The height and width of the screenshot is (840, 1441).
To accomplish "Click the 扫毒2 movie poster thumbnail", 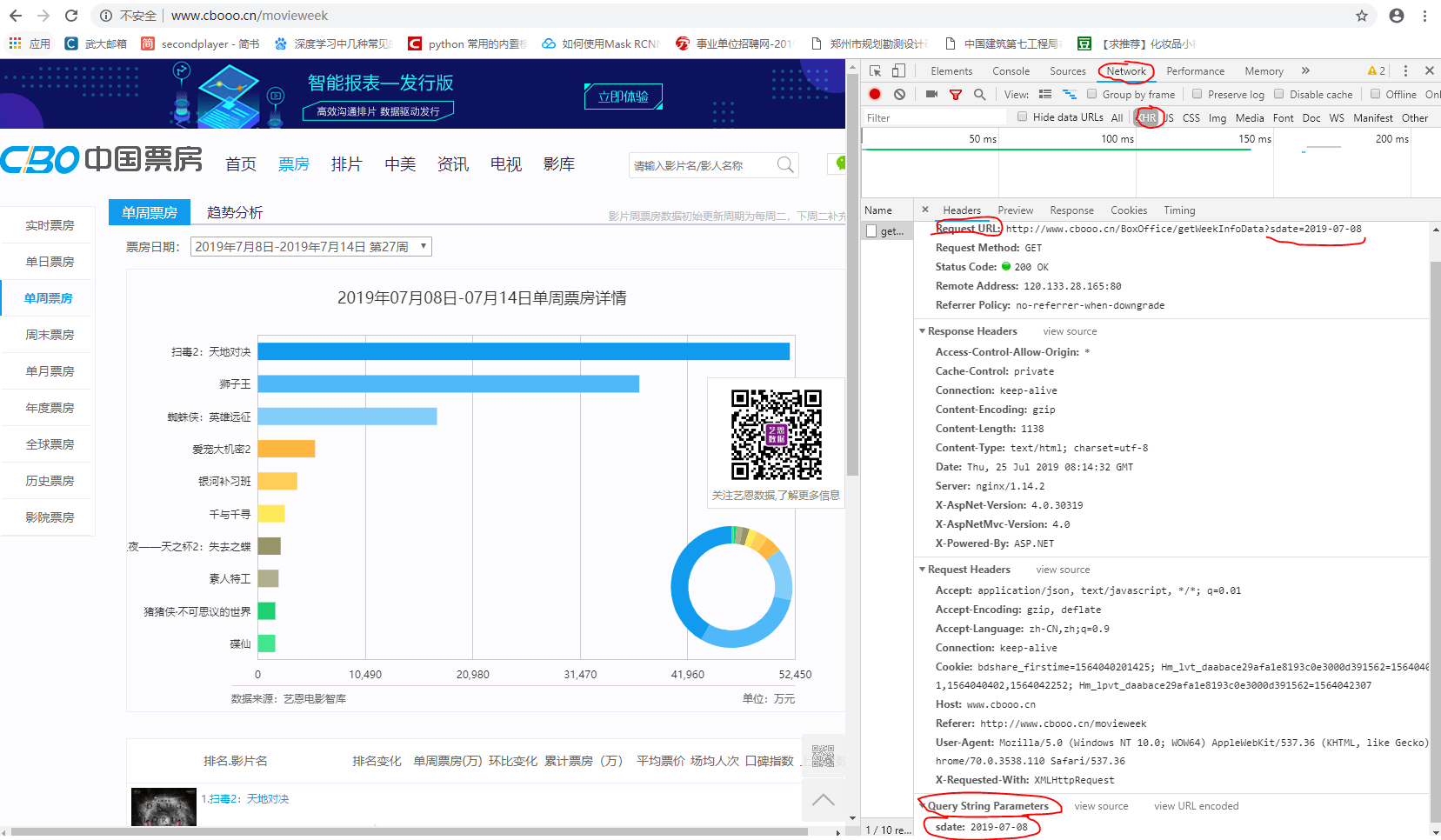I will tap(163, 807).
